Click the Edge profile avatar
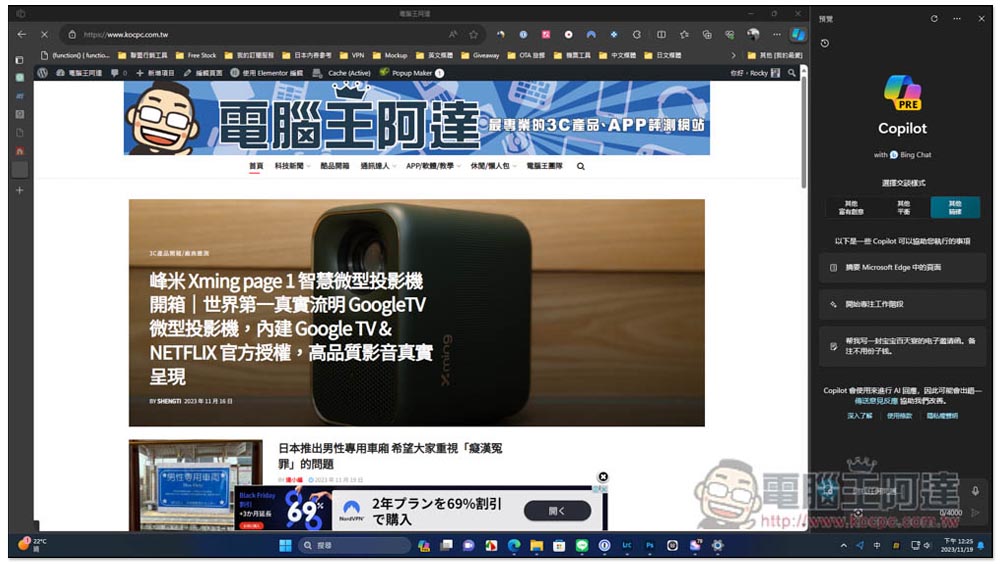The height and width of the screenshot is (564, 1000). (x=753, y=34)
